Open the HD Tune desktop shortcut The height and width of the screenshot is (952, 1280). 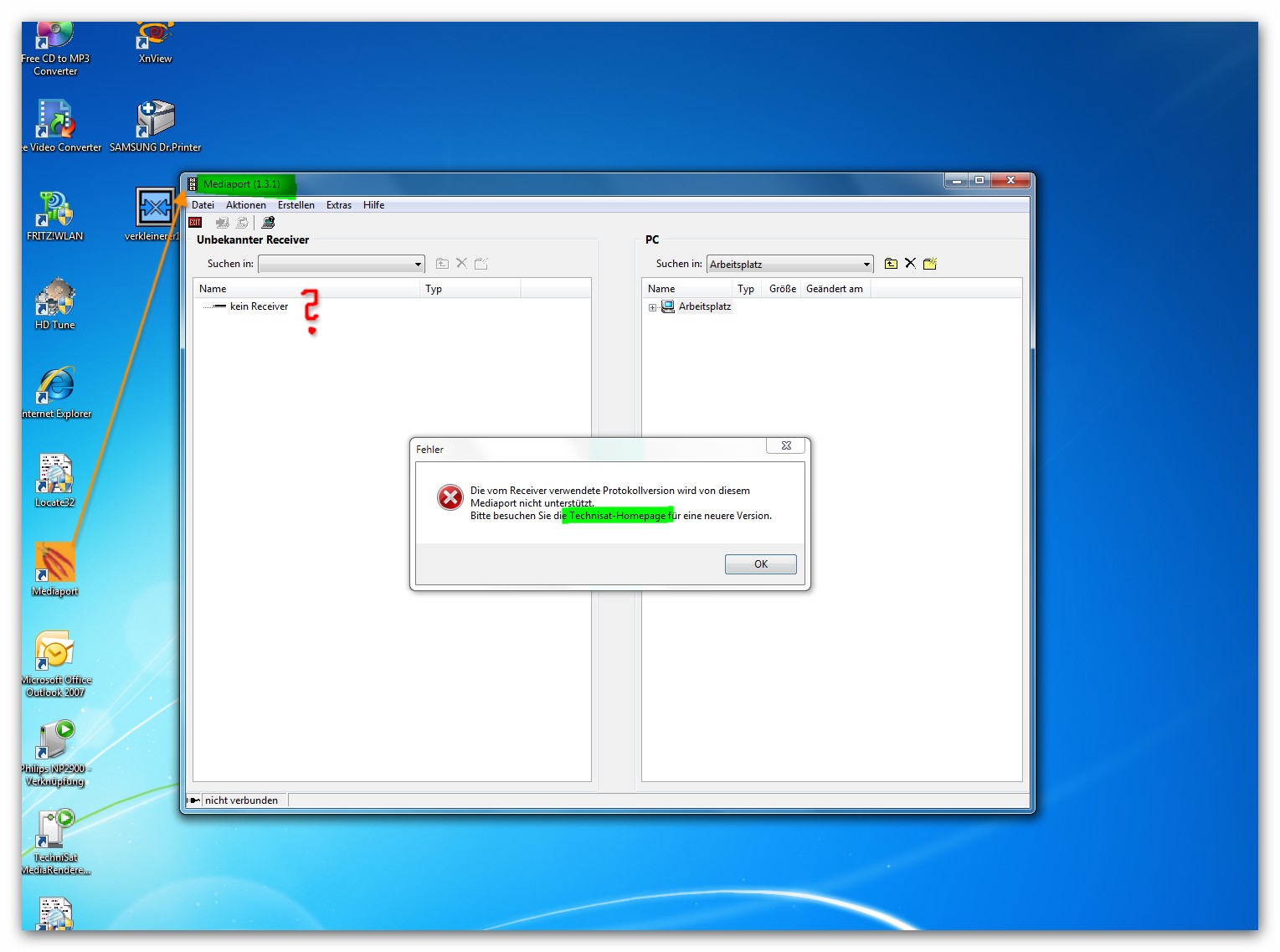point(55,304)
